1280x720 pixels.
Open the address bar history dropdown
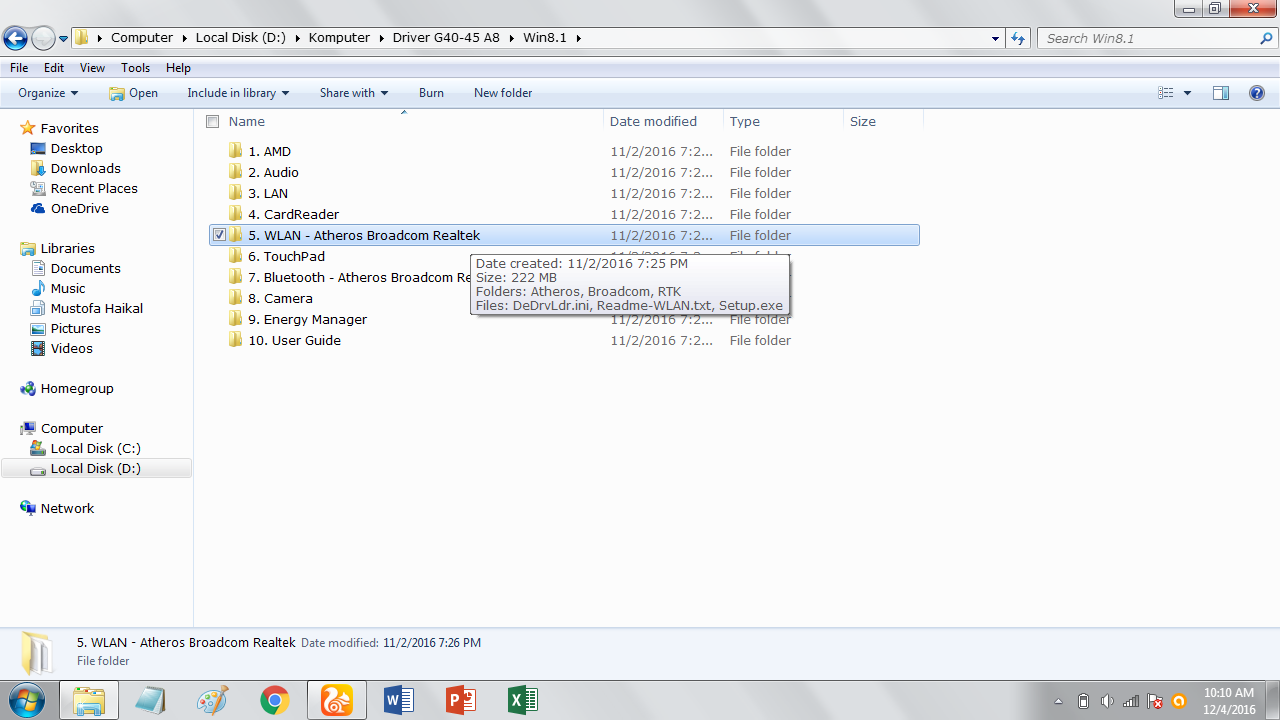tap(995, 38)
